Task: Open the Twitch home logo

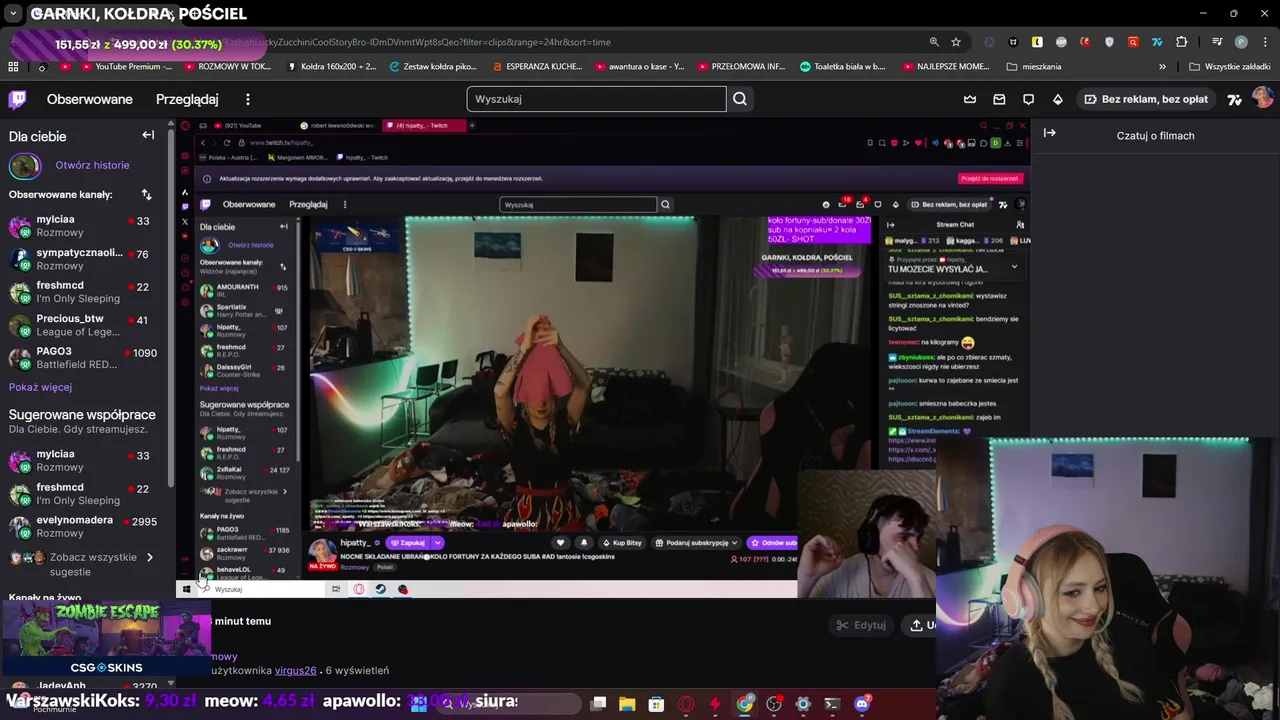Action: 17,99
